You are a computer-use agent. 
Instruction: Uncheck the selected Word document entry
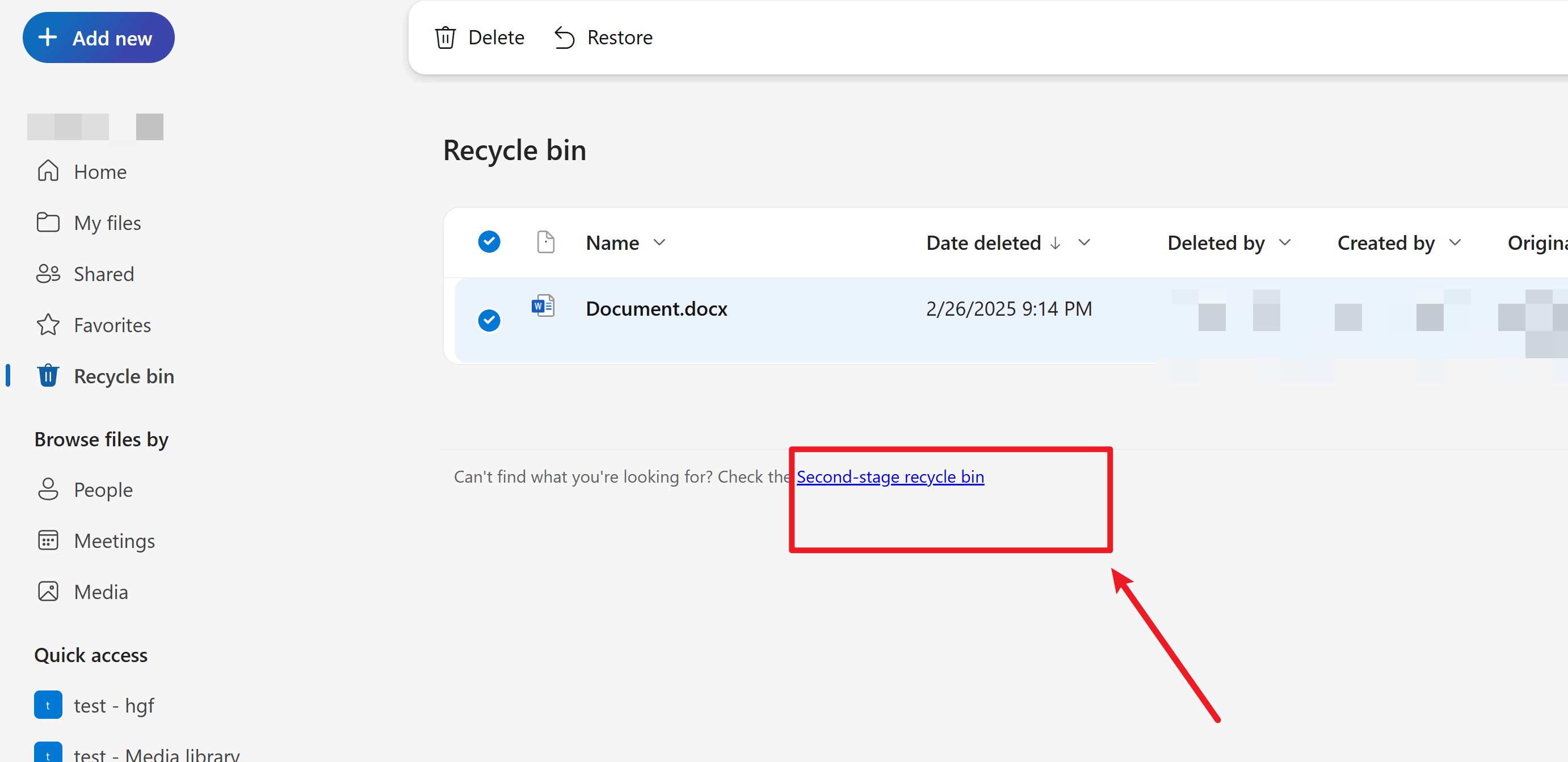pos(489,320)
